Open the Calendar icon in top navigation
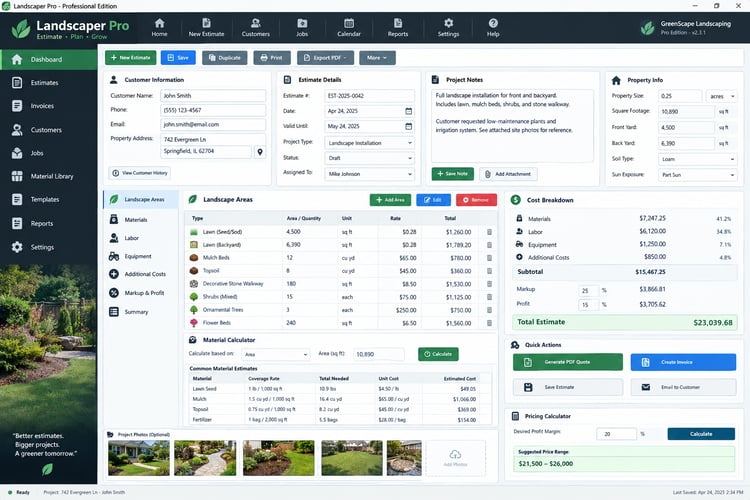Viewport: 750px width, 500px height. click(349, 23)
